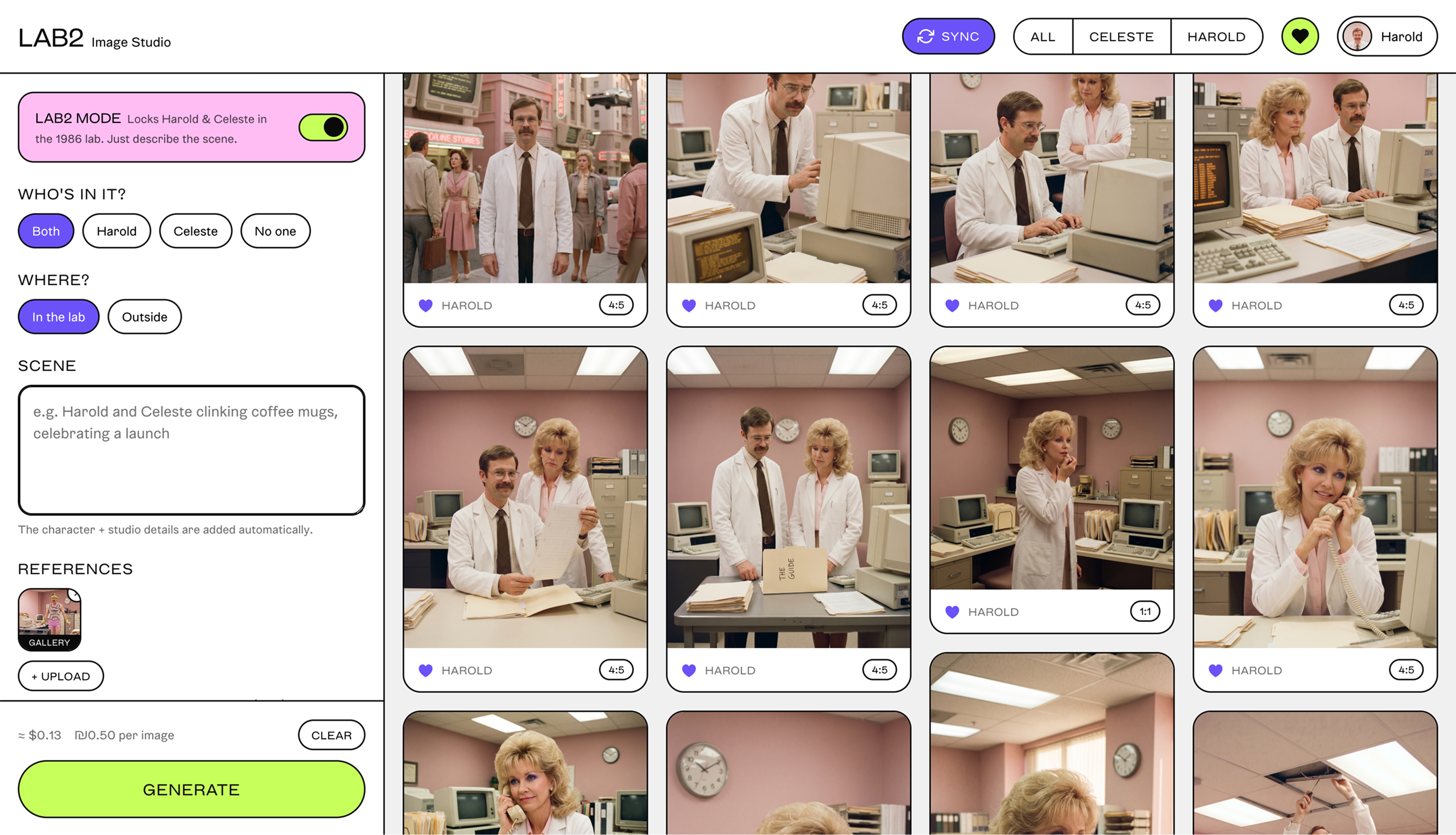Click the SYNC button
1456x835 pixels.
click(949, 37)
